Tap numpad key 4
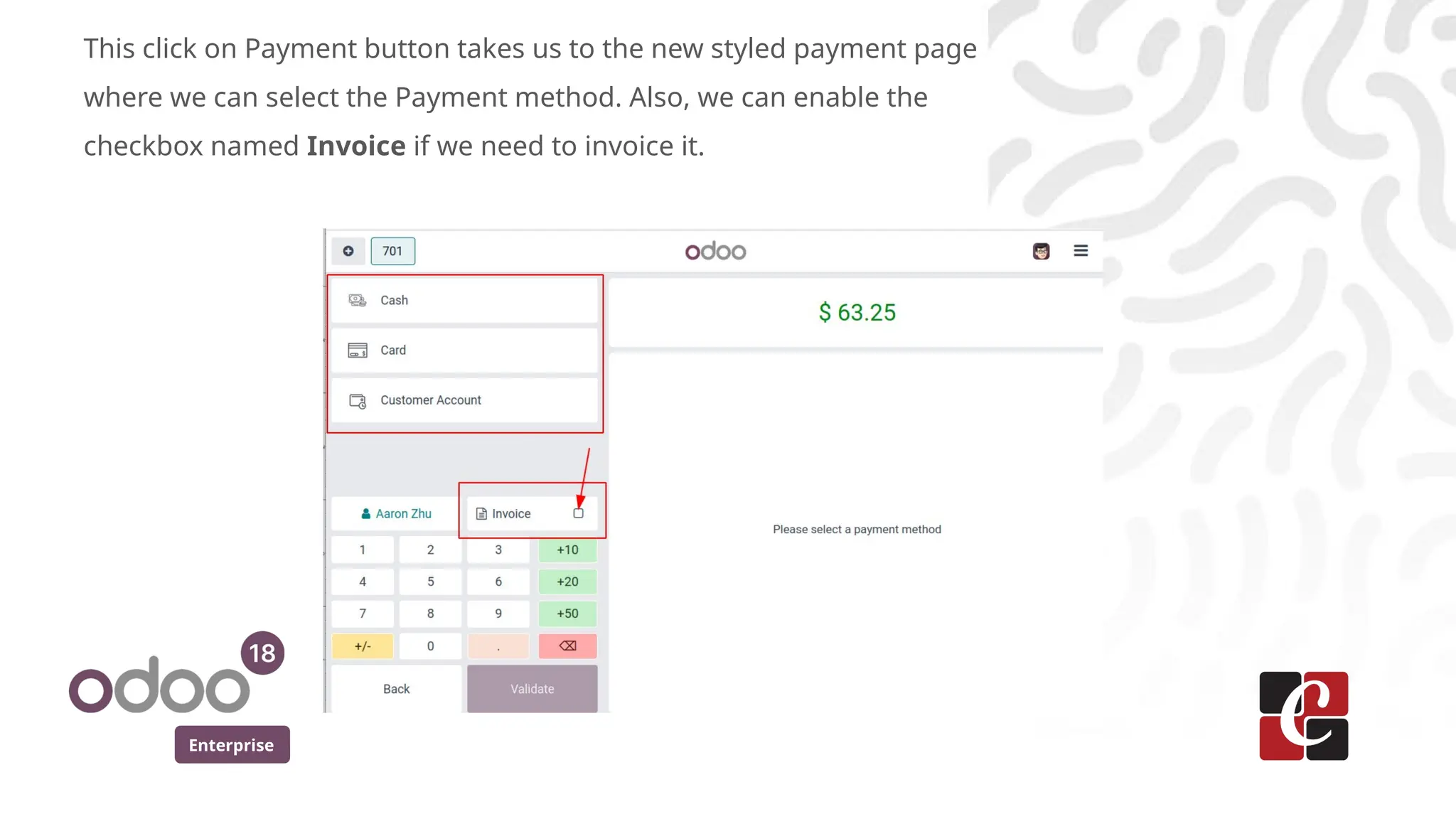 tap(363, 582)
